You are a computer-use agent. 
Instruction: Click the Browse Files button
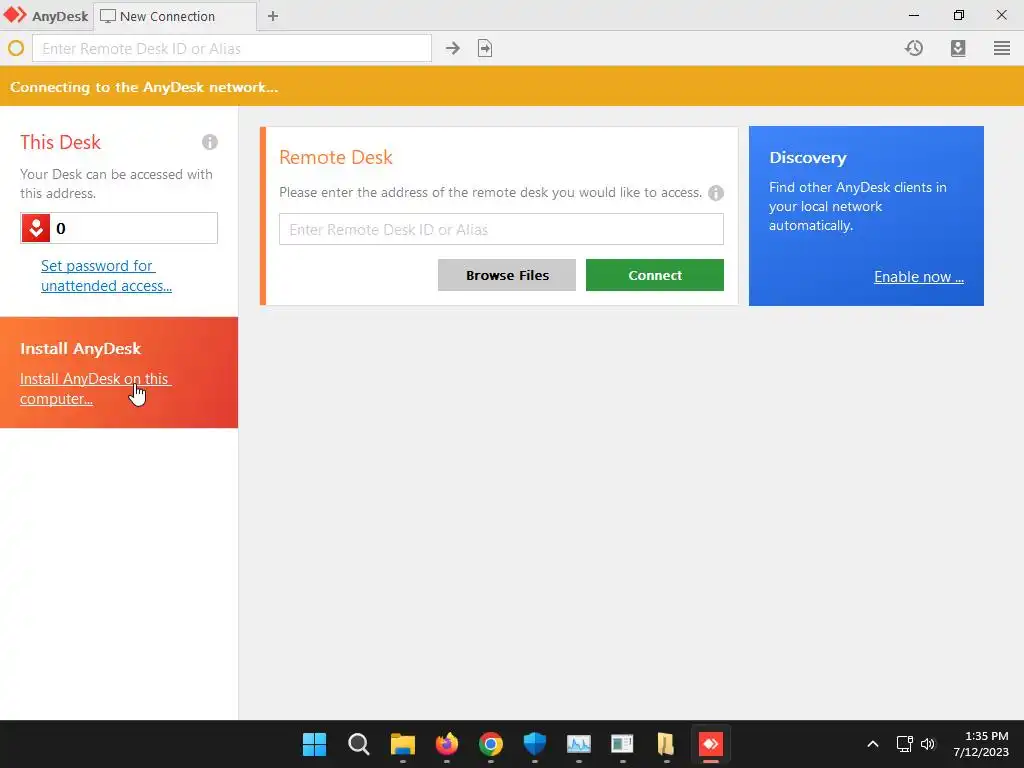pyautogui.click(x=507, y=275)
